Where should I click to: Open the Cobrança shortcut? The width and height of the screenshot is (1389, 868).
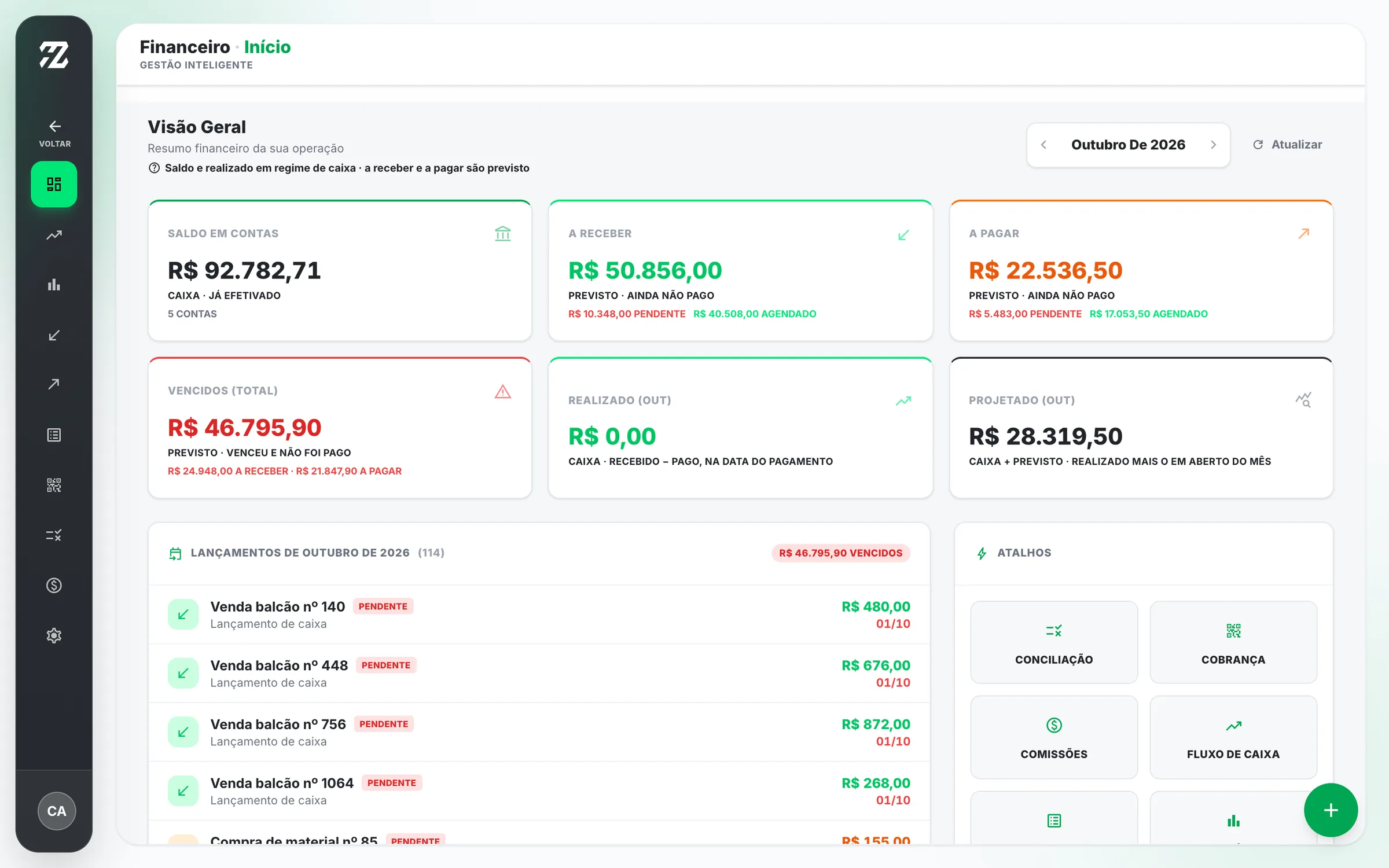click(1233, 642)
